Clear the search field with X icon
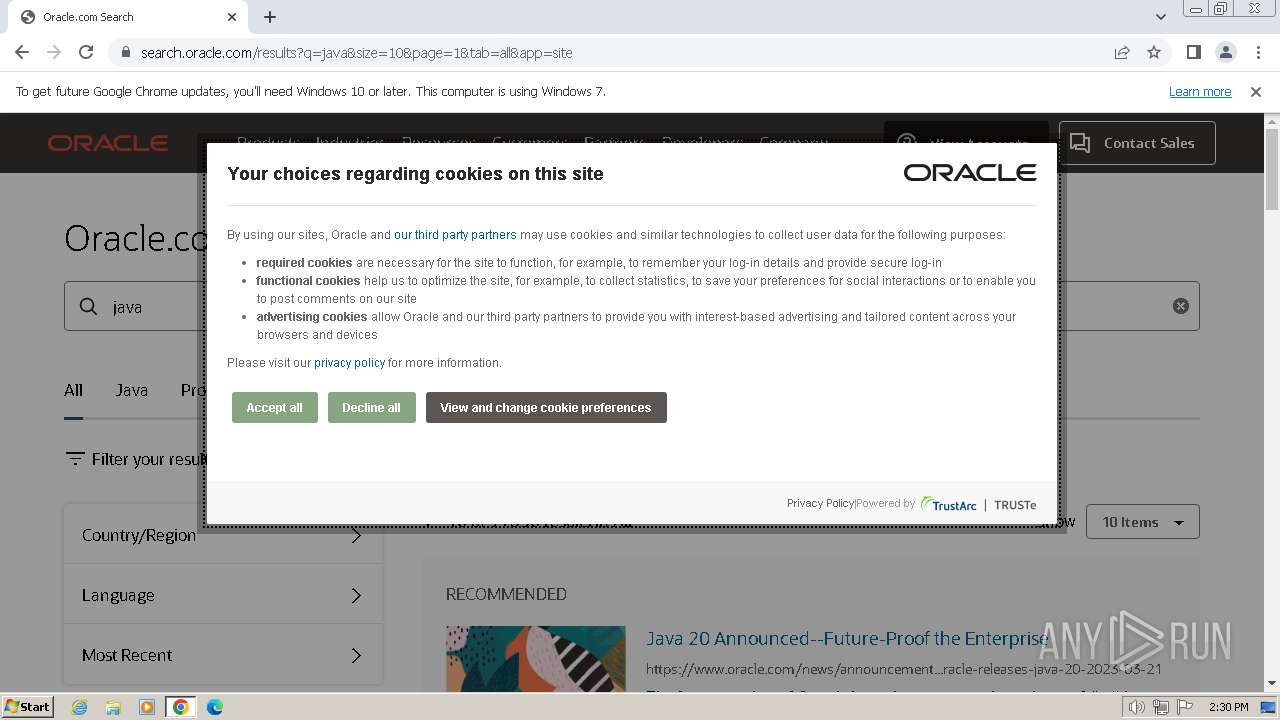 click(1180, 306)
